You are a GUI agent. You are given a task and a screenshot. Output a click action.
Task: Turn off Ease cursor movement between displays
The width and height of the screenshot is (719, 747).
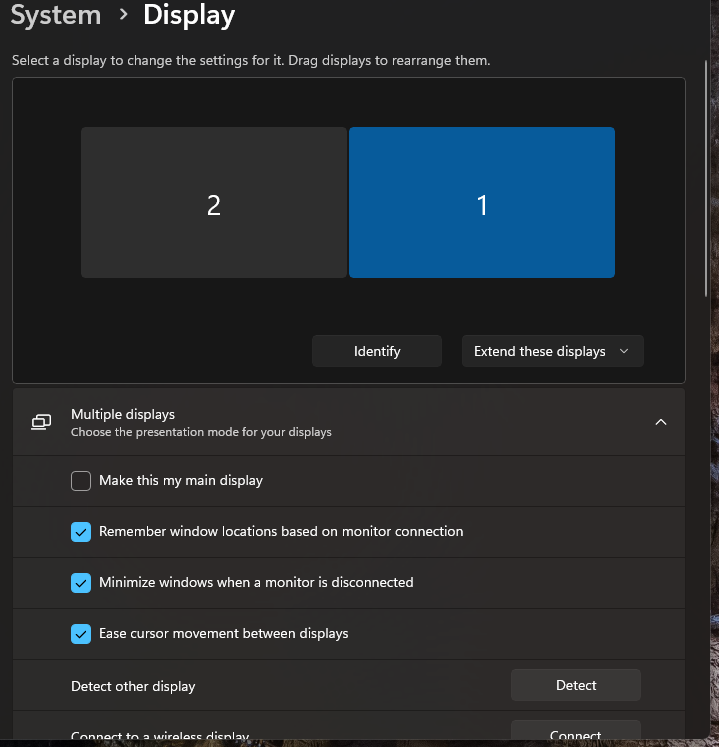pos(81,634)
